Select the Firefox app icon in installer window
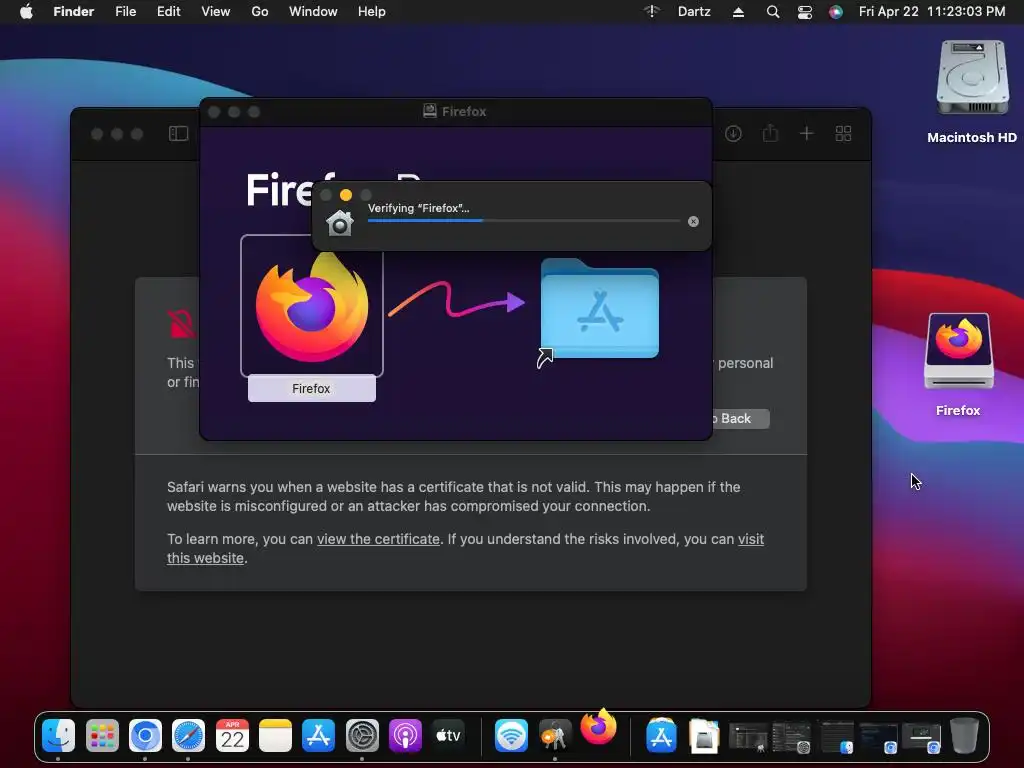This screenshot has width=1024, height=768. click(x=312, y=306)
